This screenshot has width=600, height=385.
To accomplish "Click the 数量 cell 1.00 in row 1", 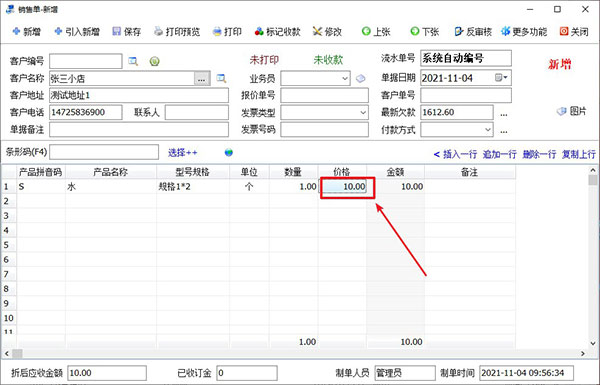I will pos(293,187).
